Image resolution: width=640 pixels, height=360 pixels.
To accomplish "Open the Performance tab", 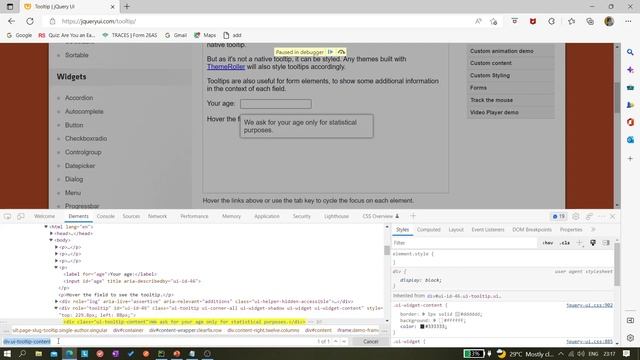I will pyautogui.click(x=194, y=216).
